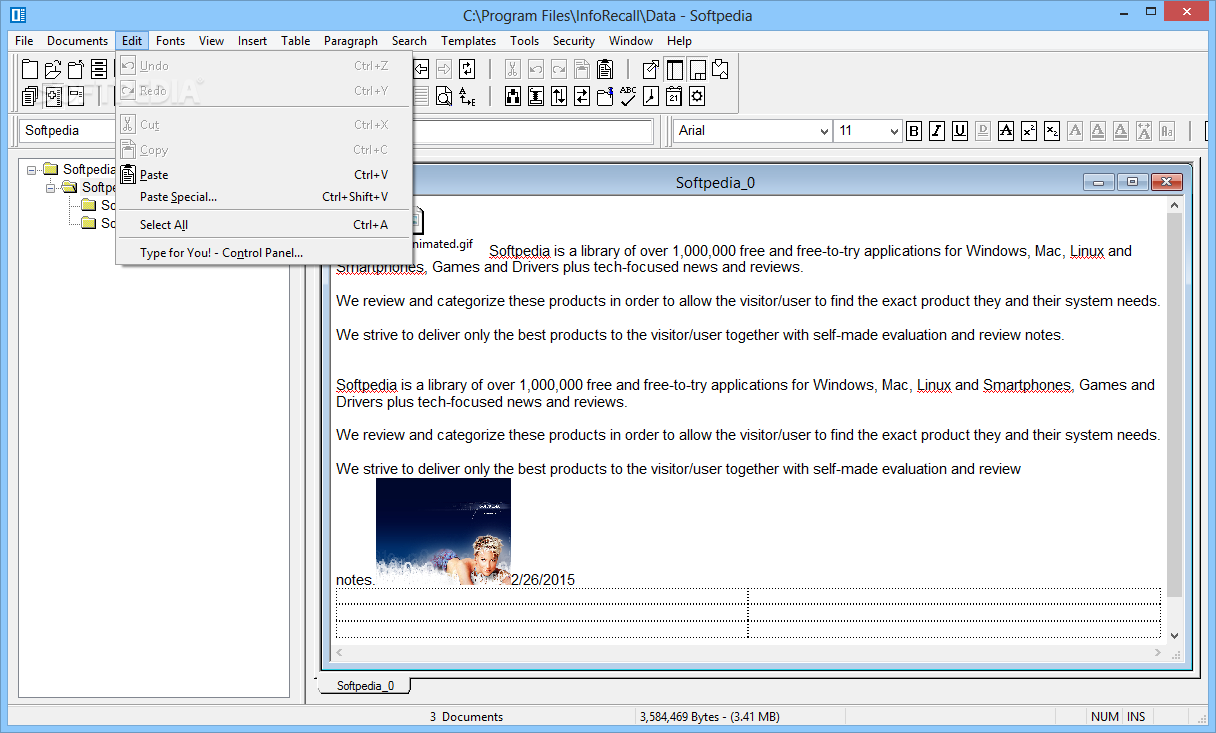Choose Select All in Edit menu
The image size is (1216, 733).
pos(264,225)
